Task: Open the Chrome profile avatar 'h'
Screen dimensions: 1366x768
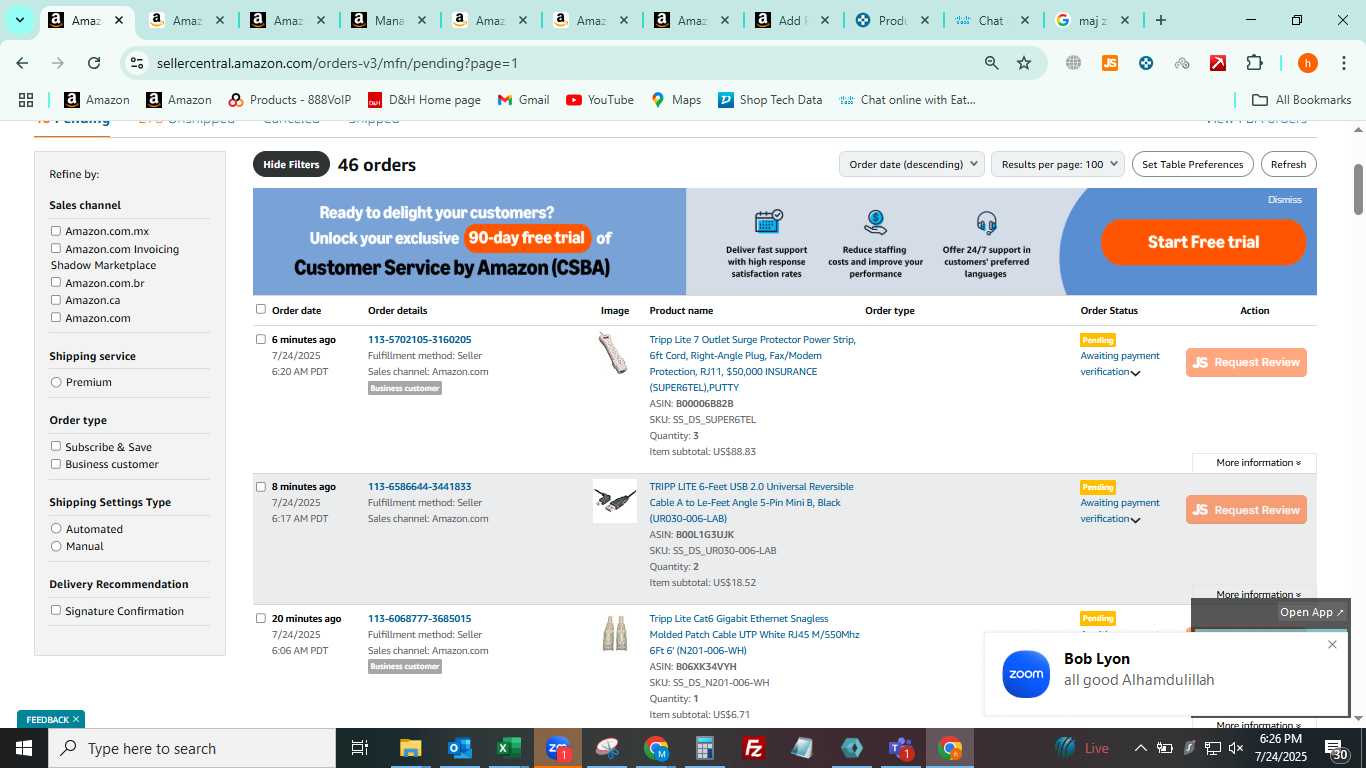Action: [1307, 63]
